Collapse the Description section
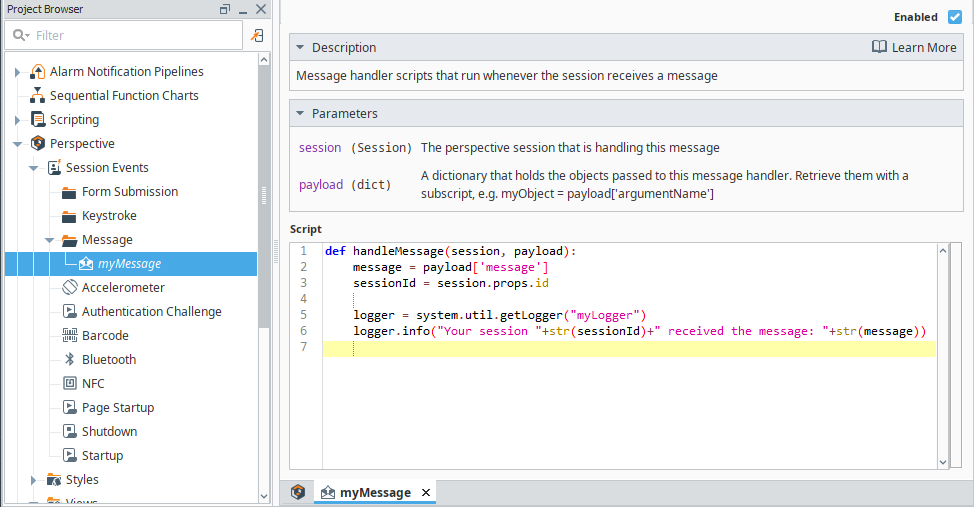974x507 pixels. pos(300,47)
